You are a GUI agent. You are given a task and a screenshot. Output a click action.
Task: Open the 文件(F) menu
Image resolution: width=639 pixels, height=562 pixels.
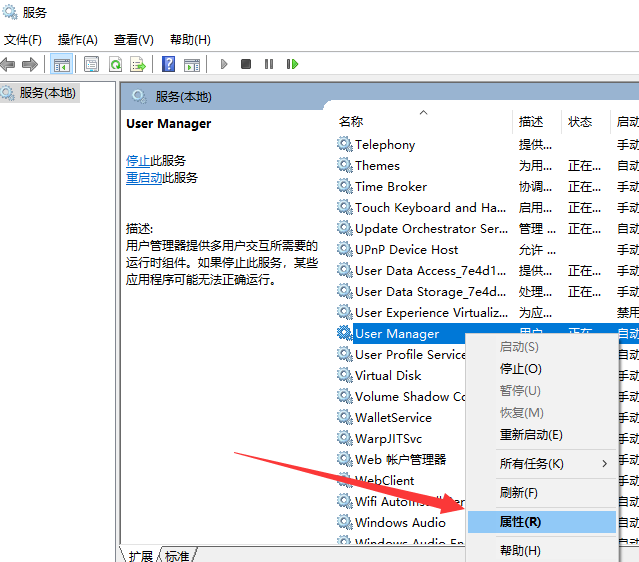(x=22, y=39)
